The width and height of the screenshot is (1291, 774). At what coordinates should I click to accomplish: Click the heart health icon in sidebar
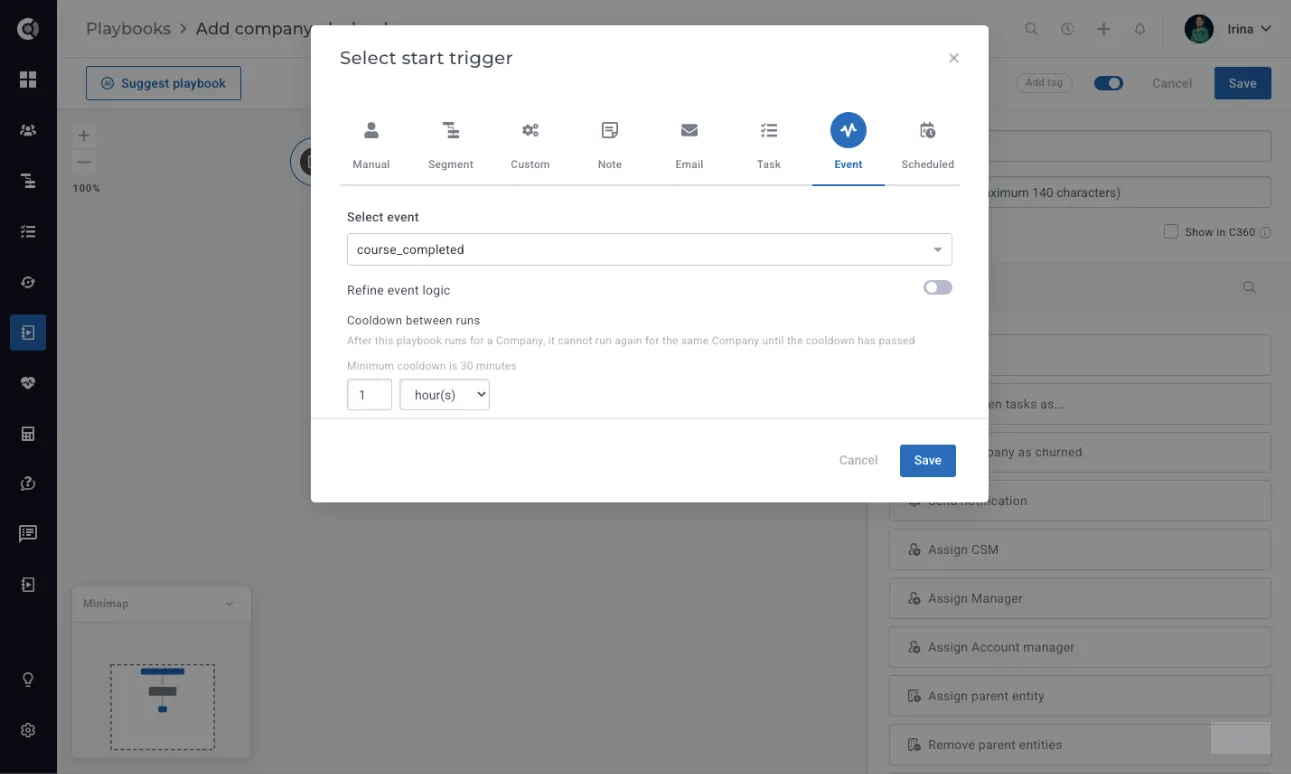click(28, 383)
